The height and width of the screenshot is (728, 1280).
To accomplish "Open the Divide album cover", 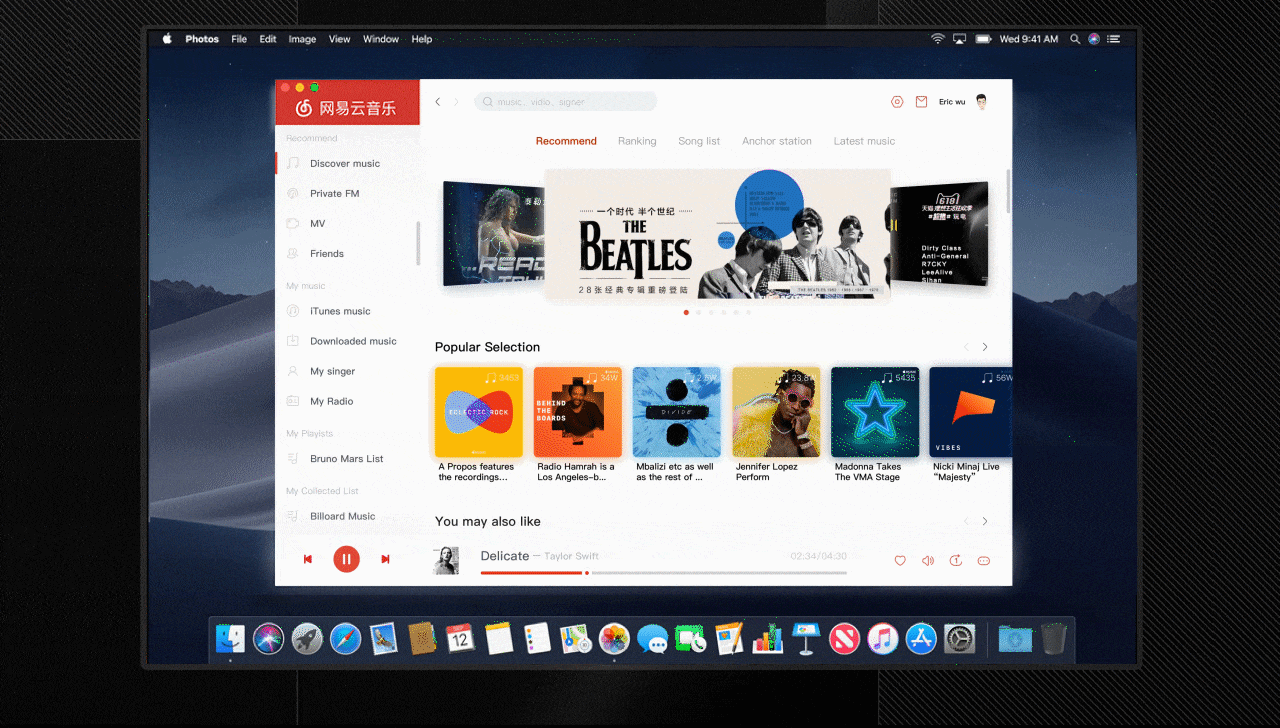I will pos(677,412).
